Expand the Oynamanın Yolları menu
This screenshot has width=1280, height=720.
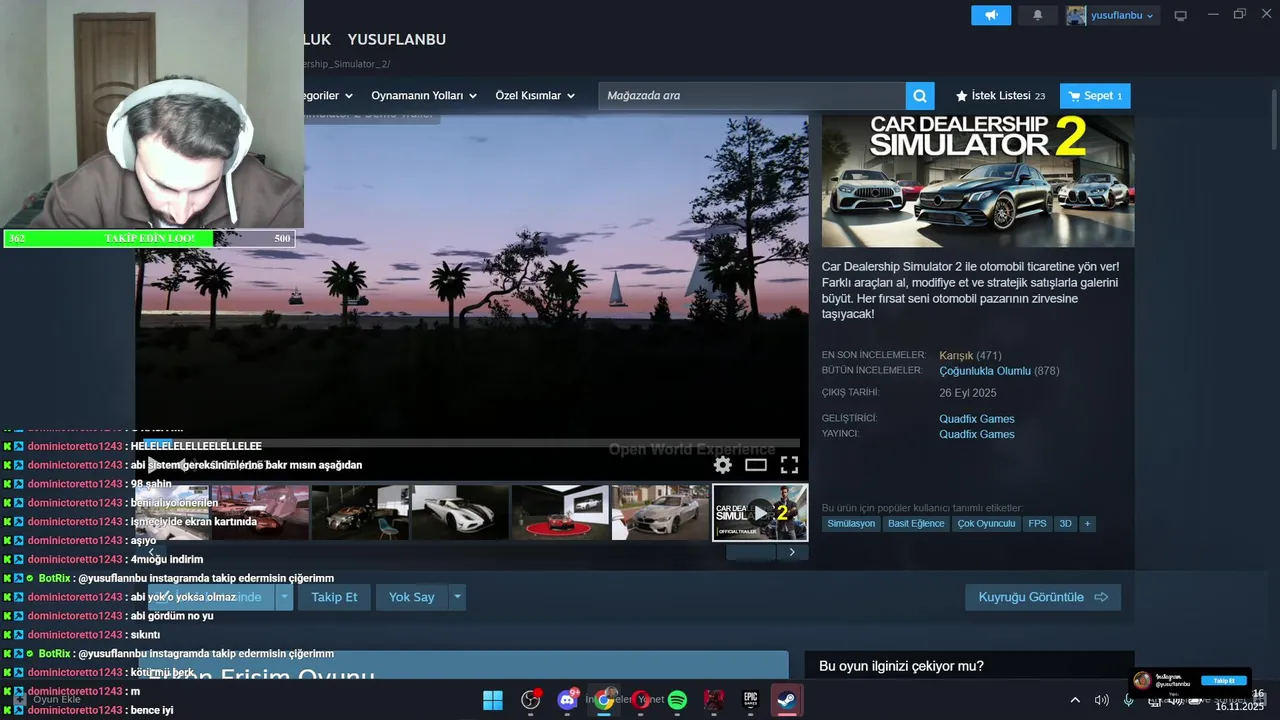423,96
